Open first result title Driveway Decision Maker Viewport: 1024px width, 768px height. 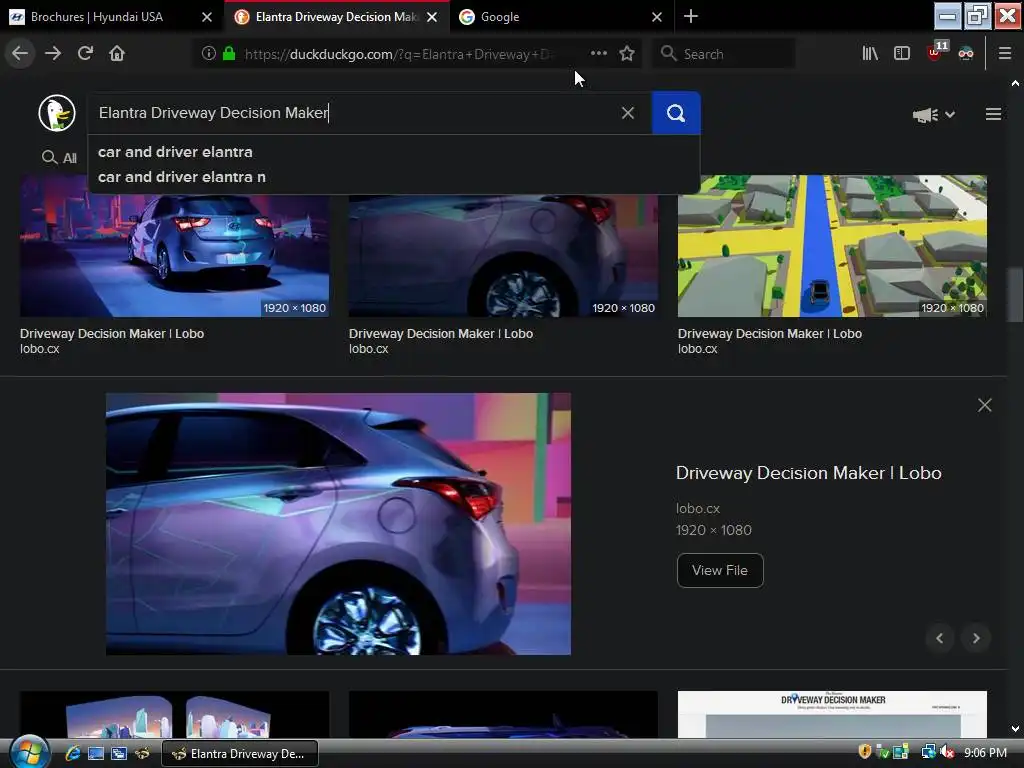tap(112, 334)
